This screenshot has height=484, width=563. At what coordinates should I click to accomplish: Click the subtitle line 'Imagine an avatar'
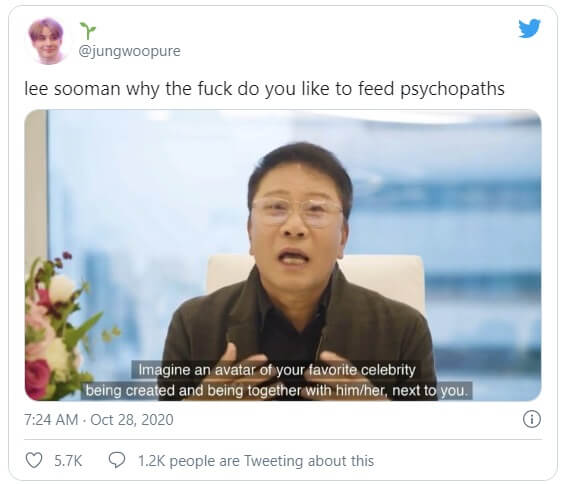click(x=277, y=370)
